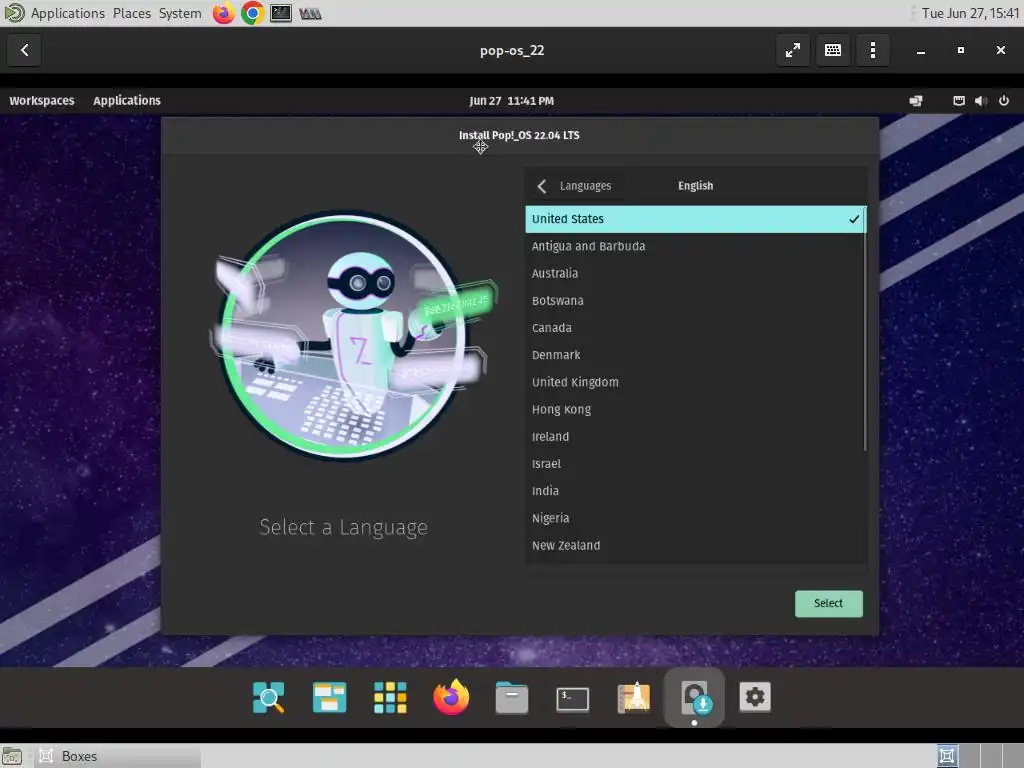Image resolution: width=1024 pixels, height=768 pixels.
Task: Open Pop!_OS Applications menu in top bar
Action: (x=127, y=101)
